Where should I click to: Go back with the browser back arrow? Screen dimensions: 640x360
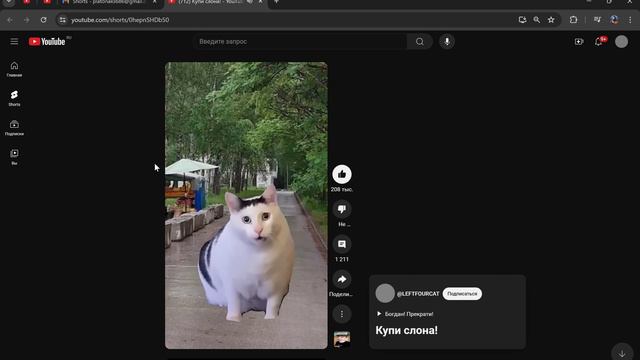10,20
